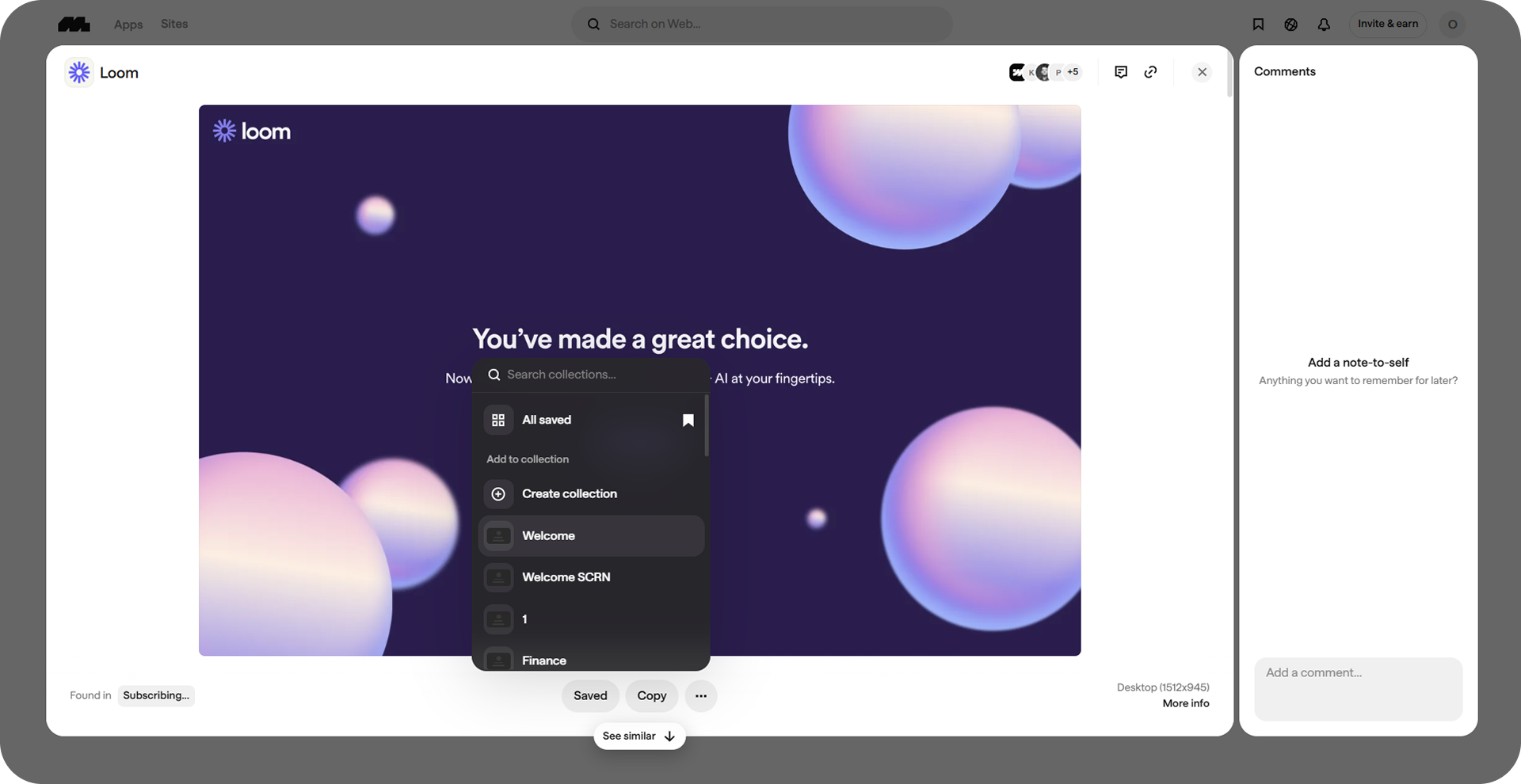This screenshot has height=784, width=1521.
Task: Click See similar
Action: [639, 736]
